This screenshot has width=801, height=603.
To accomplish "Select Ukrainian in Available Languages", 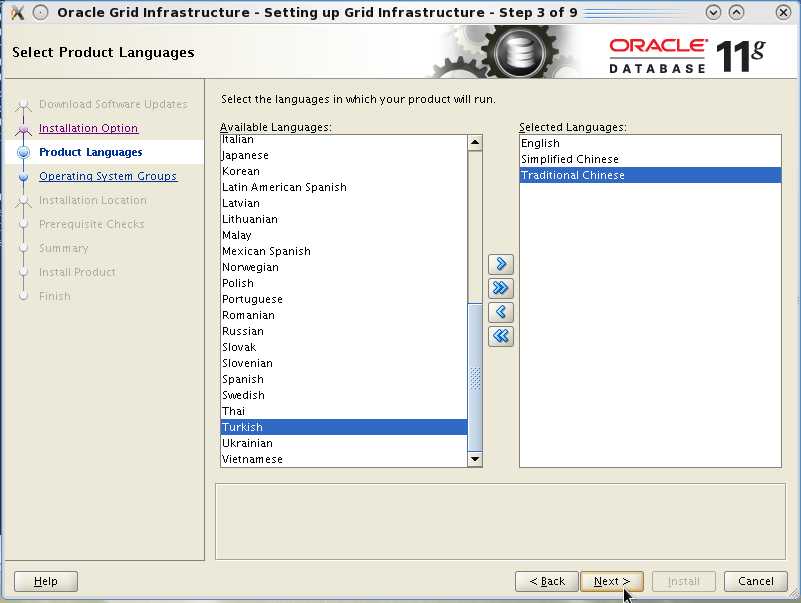I will pos(344,444).
